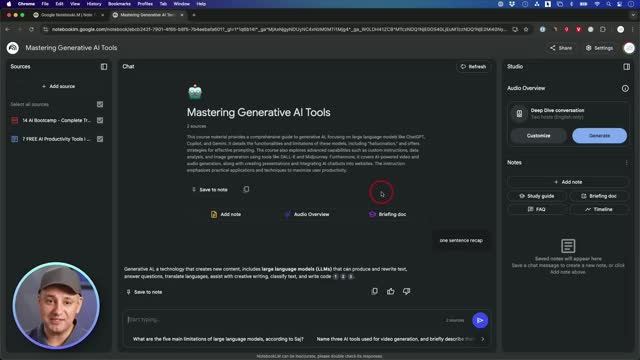Open Chrome three-dot menu

coord(633,29)
